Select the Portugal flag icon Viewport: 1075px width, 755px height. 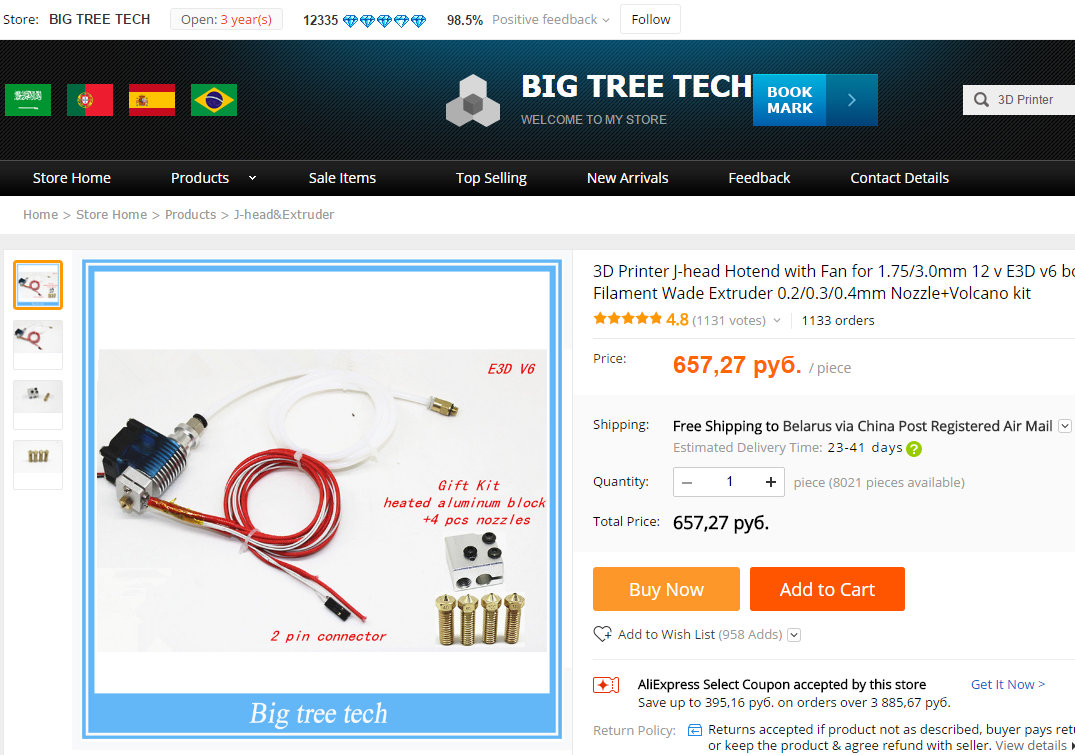click(90, 100)
